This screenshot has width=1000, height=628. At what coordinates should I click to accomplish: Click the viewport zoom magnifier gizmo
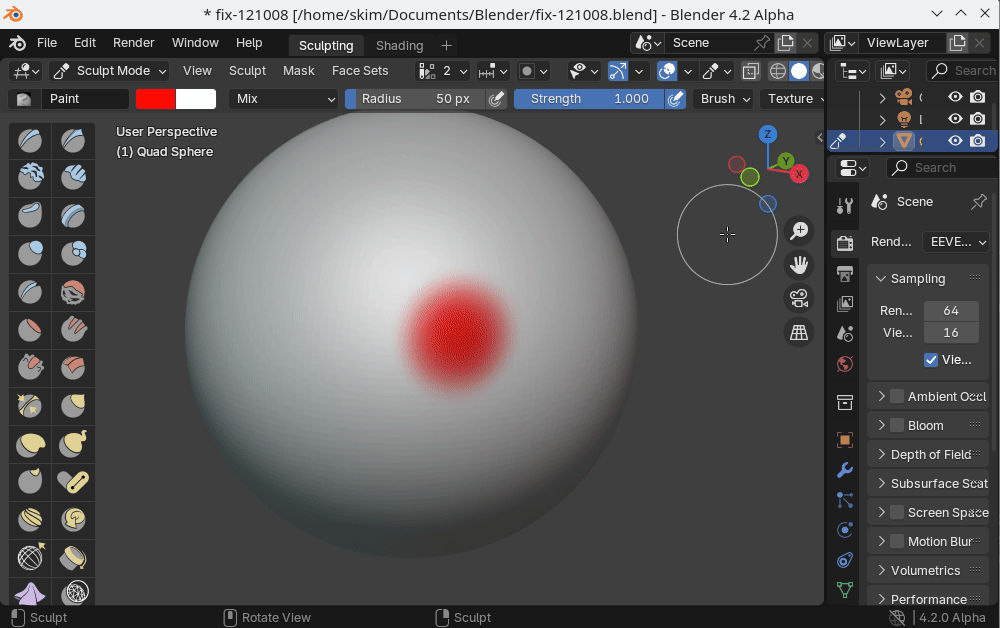tap(798, 231)
